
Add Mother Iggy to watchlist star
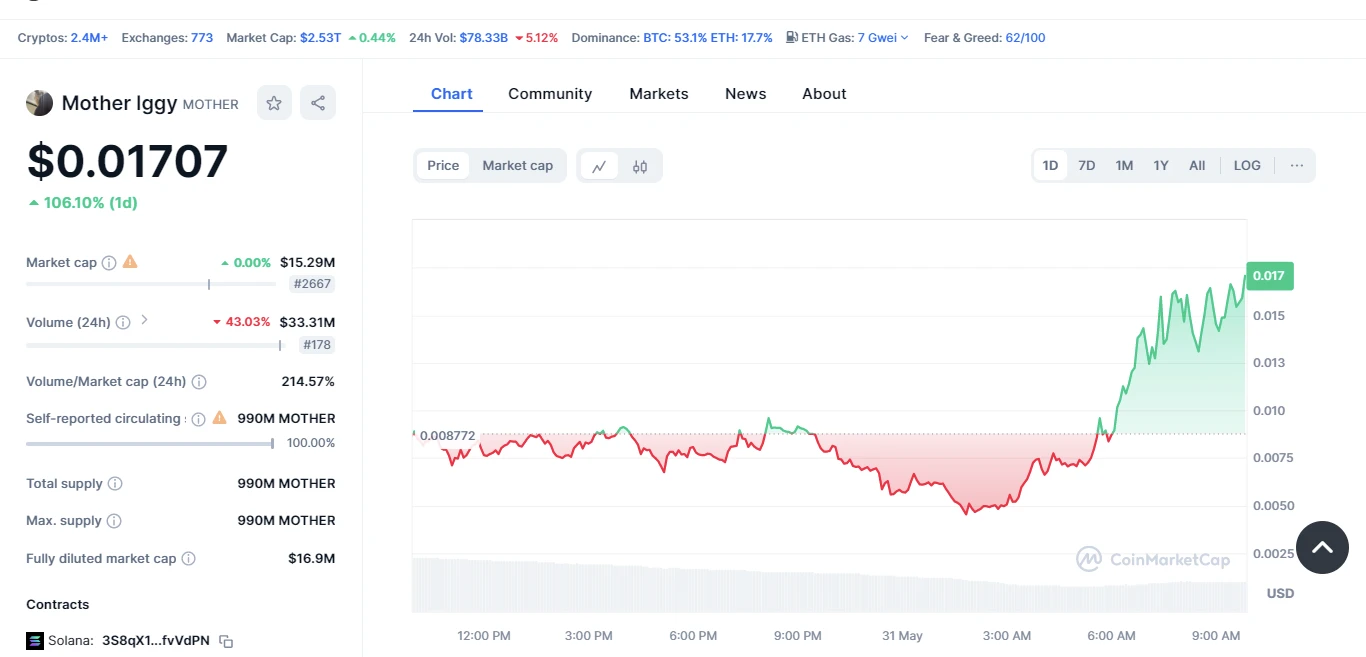pos(274,103)
